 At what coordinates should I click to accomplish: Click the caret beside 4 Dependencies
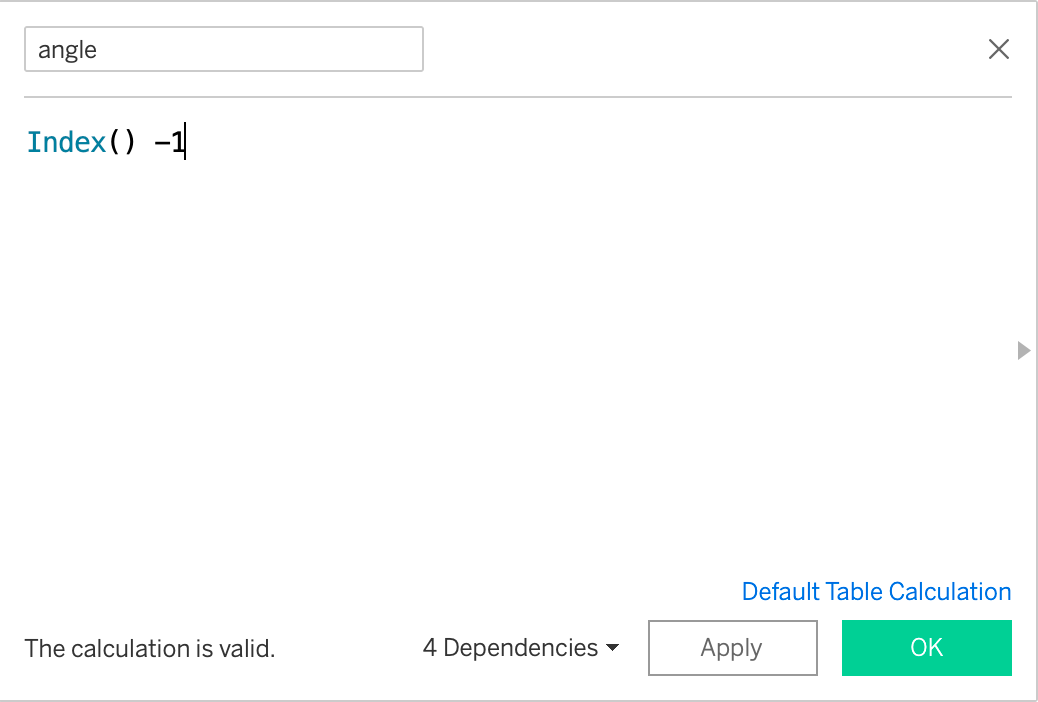click(612, 648)
